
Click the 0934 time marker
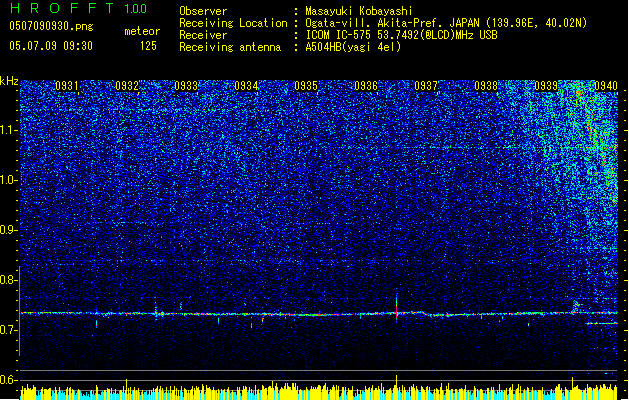coord(246,86)
